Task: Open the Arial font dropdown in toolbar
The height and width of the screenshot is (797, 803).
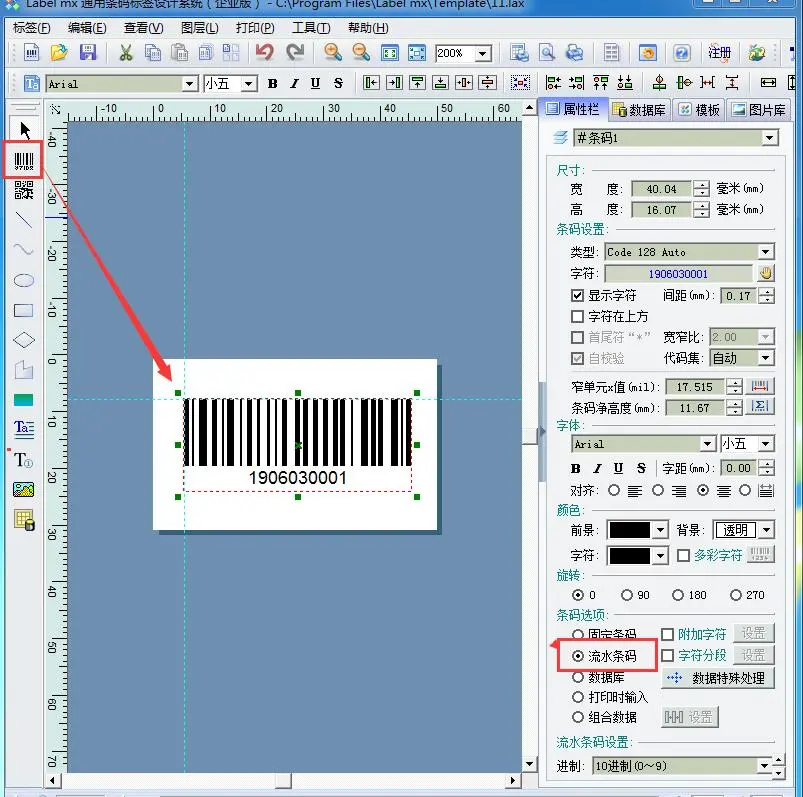Action: (x=189, y=84)
